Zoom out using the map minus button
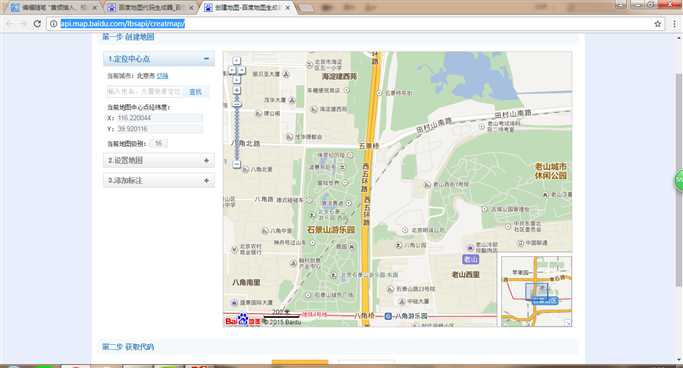The height and width of the screenshot is (368, 683). [237, 164]
